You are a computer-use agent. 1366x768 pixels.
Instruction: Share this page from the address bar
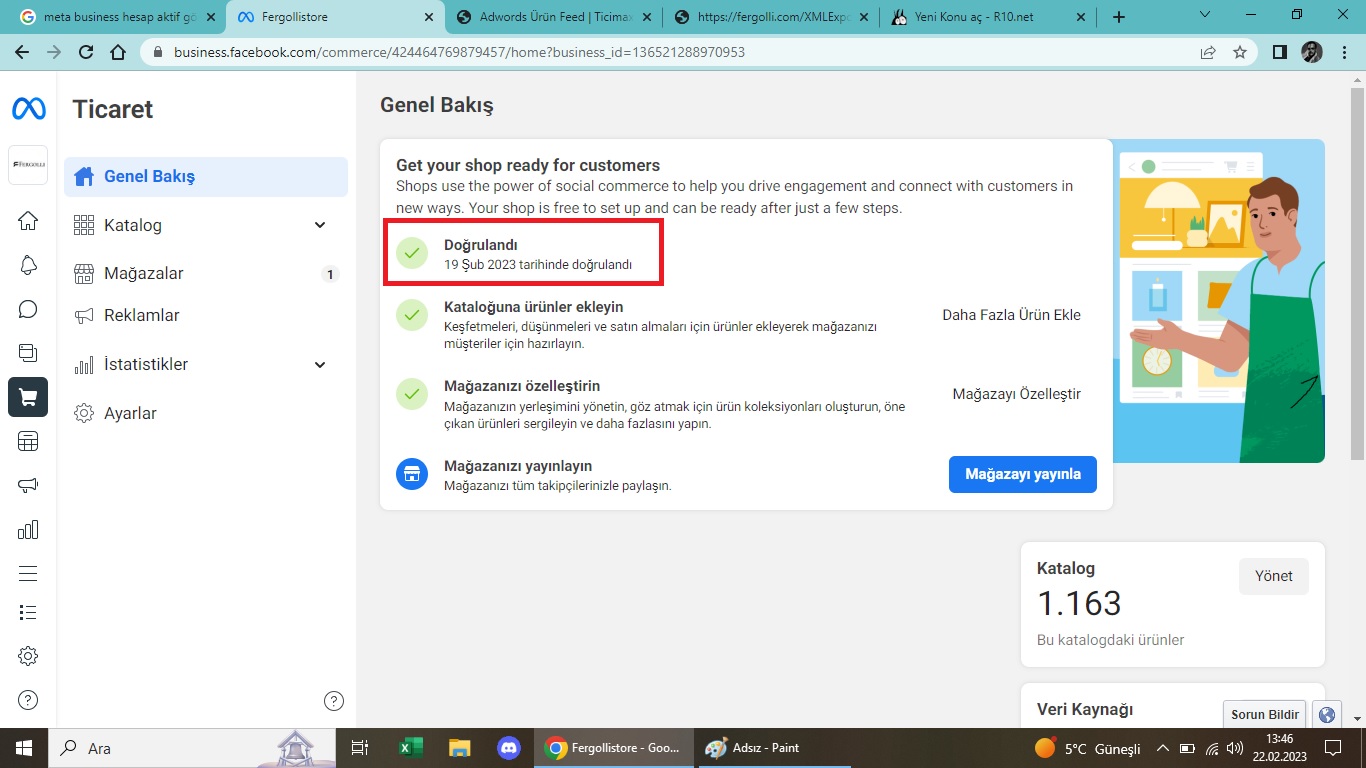click(x=1208, y=52)
